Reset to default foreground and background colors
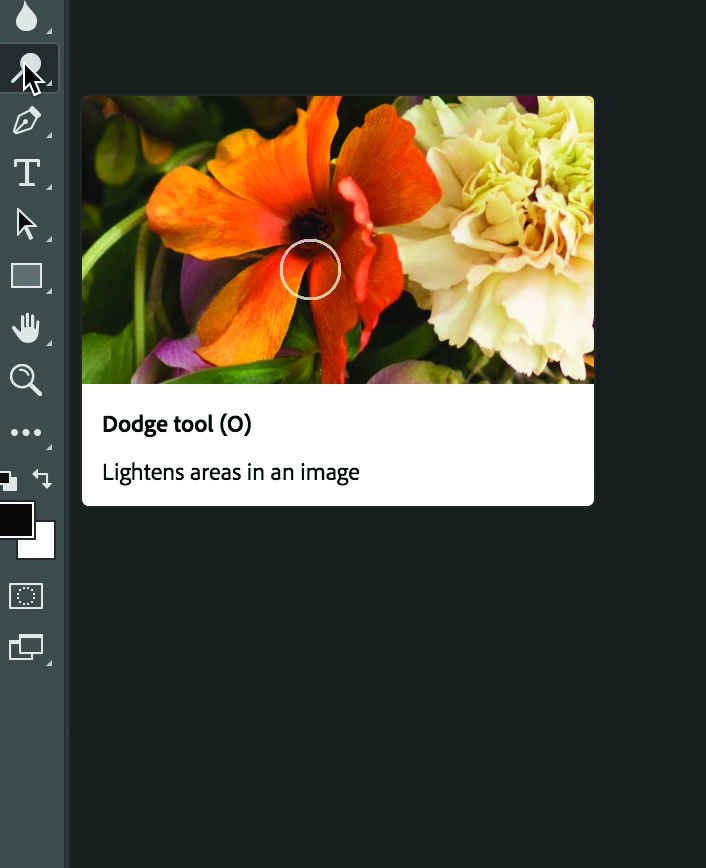Viewport: 706px width, 868px height. click(7, 480)
